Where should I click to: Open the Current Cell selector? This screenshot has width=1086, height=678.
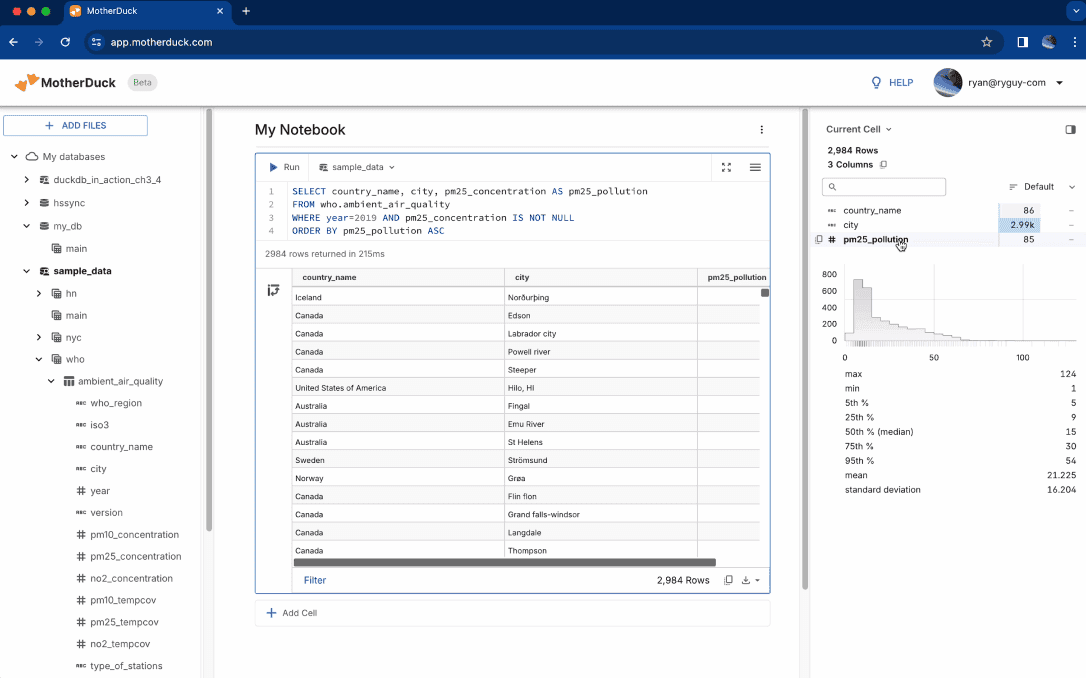[x=859, y=129]
